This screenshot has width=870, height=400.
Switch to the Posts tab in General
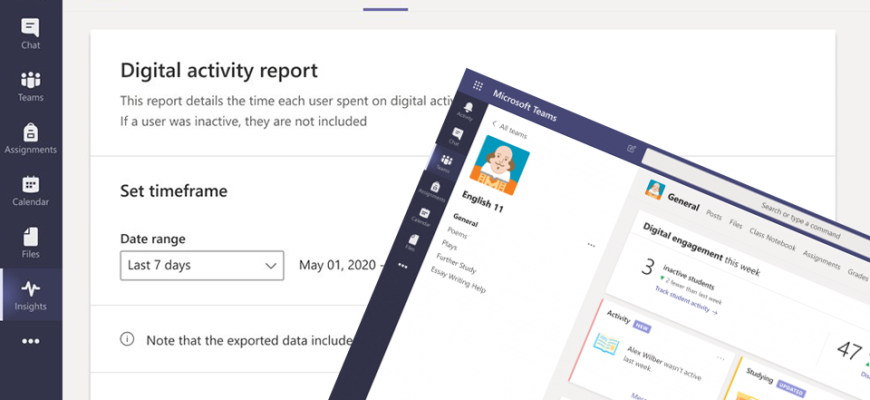(714, 213)
